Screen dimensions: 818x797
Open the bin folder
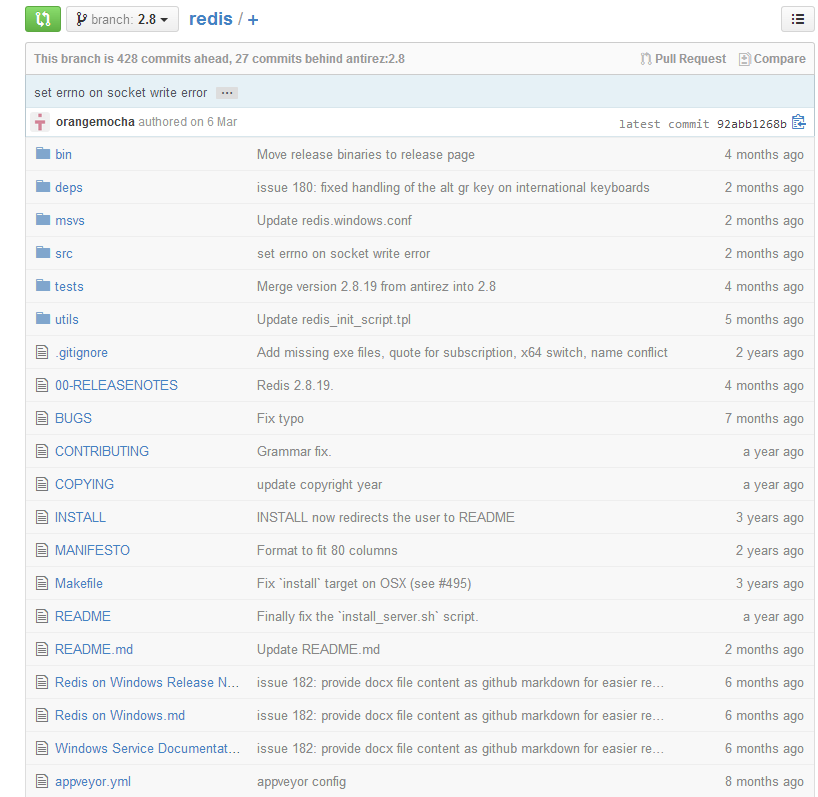tap(64, 154)
